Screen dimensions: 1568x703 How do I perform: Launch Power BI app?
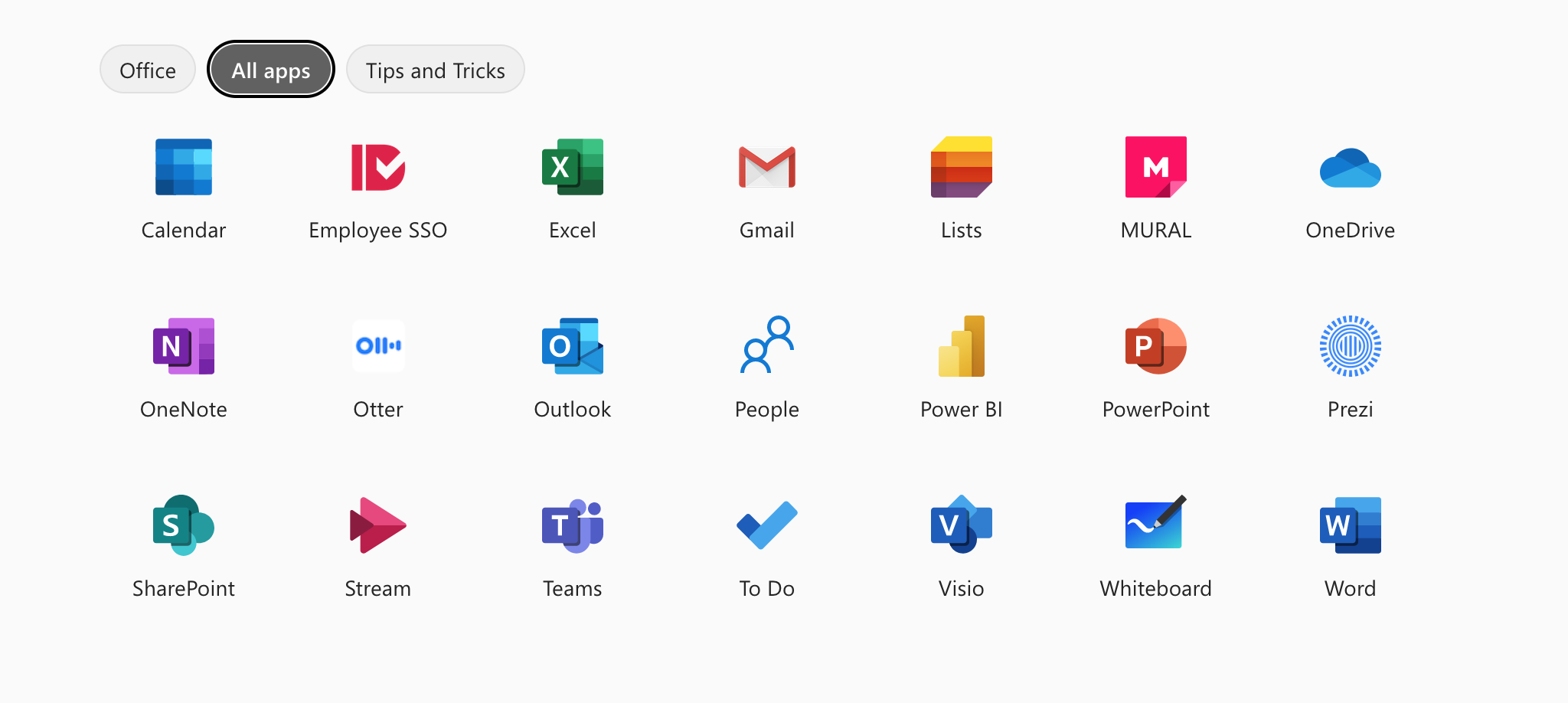tap(961, 346)
